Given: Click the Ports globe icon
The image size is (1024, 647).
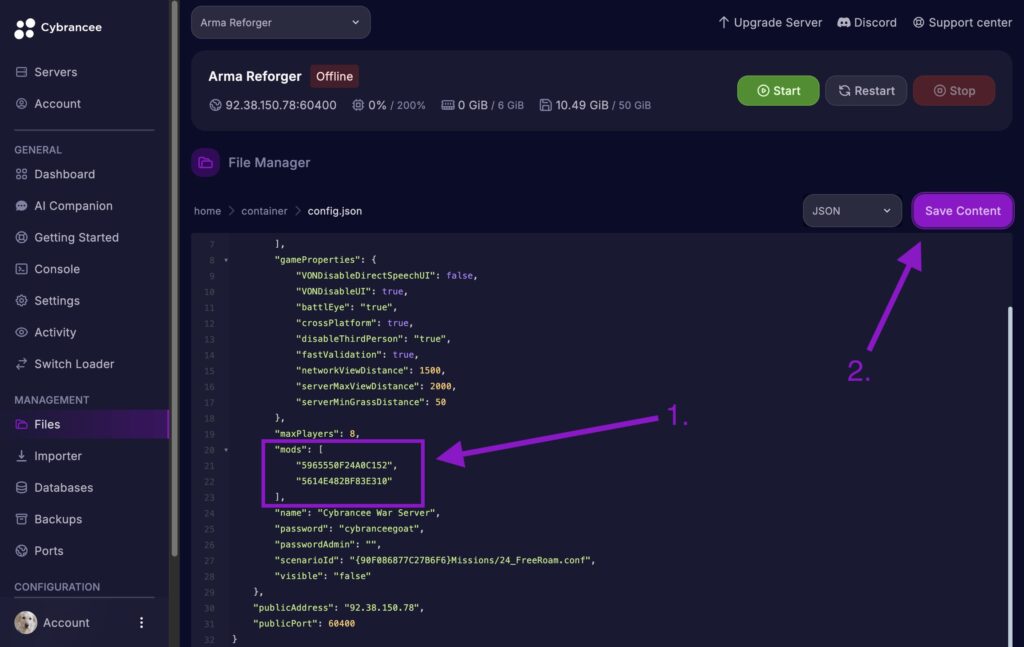Looking at the screenshot, I should tap(22, 550).
